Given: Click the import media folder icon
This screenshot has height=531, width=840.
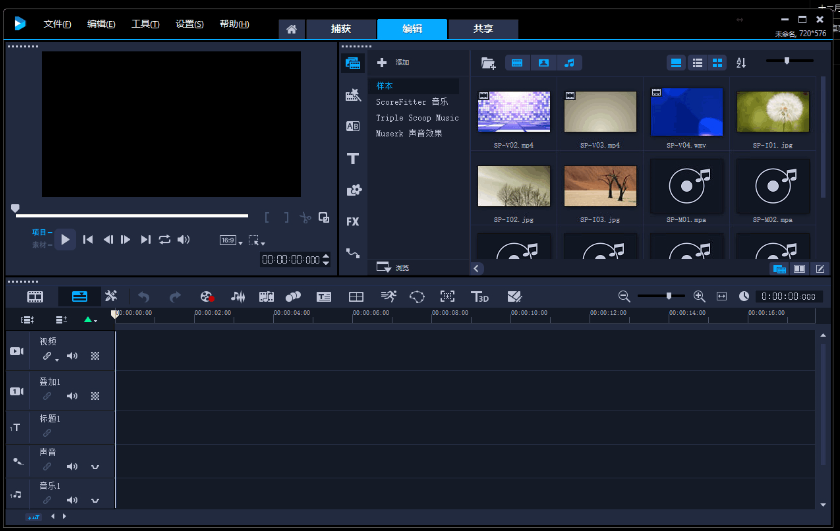Looking at the screenshot, I should click(488, 63).
